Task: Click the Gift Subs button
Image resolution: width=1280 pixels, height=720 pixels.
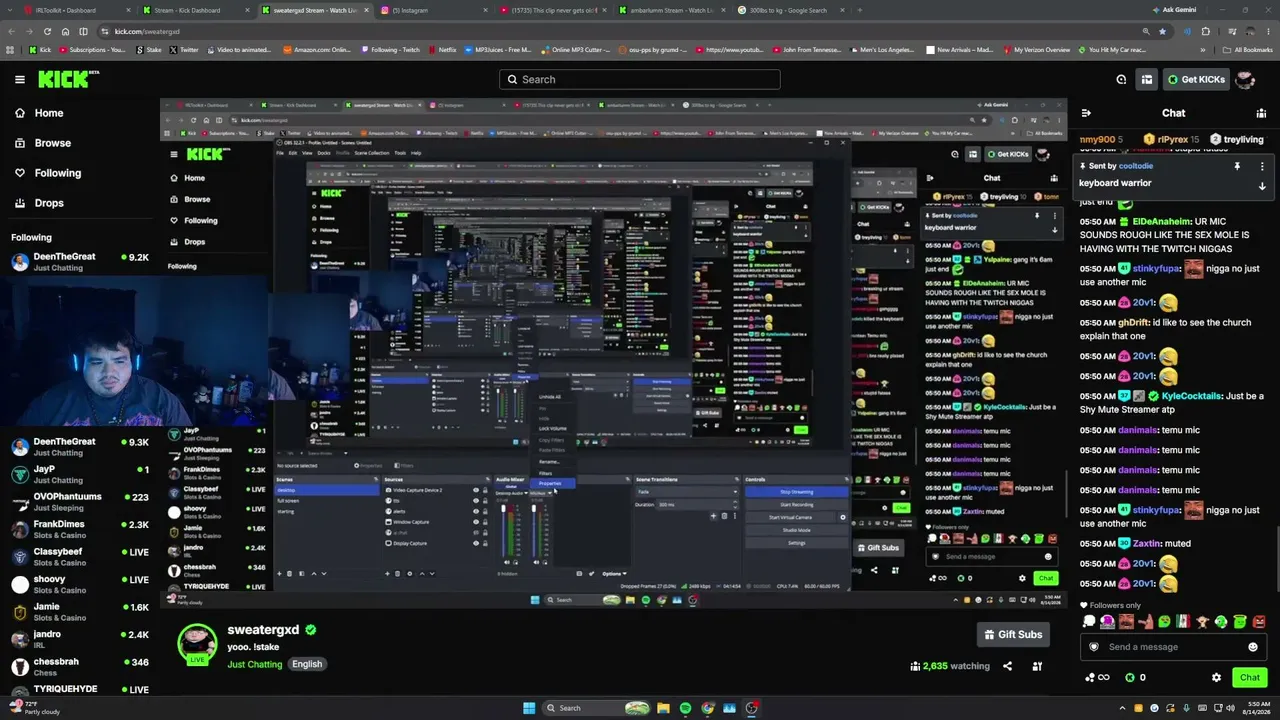Action: (x=1013, y=634)
